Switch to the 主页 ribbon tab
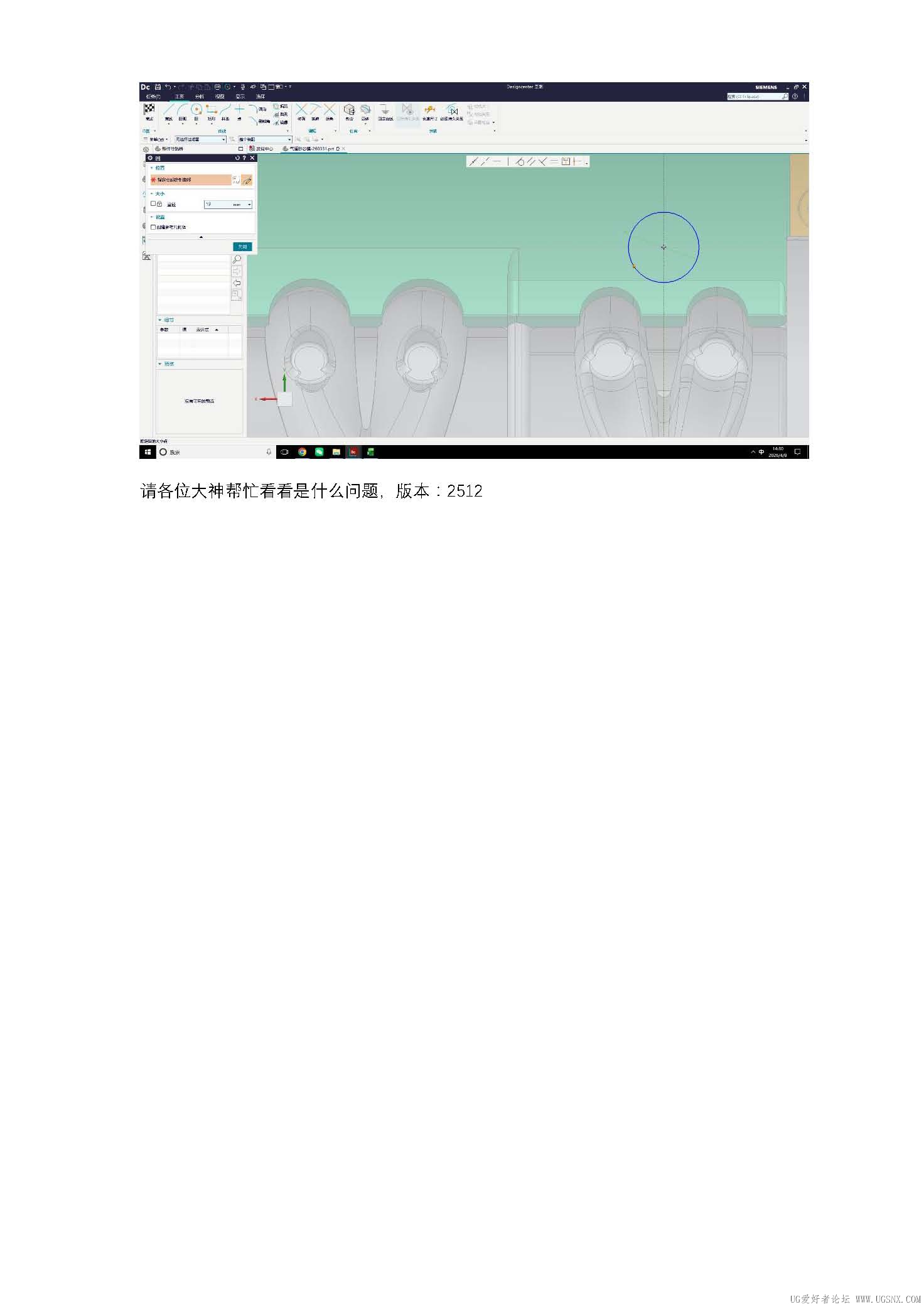Image resolution: width=924 pixels, height=1307 pixels. (180, 97)
